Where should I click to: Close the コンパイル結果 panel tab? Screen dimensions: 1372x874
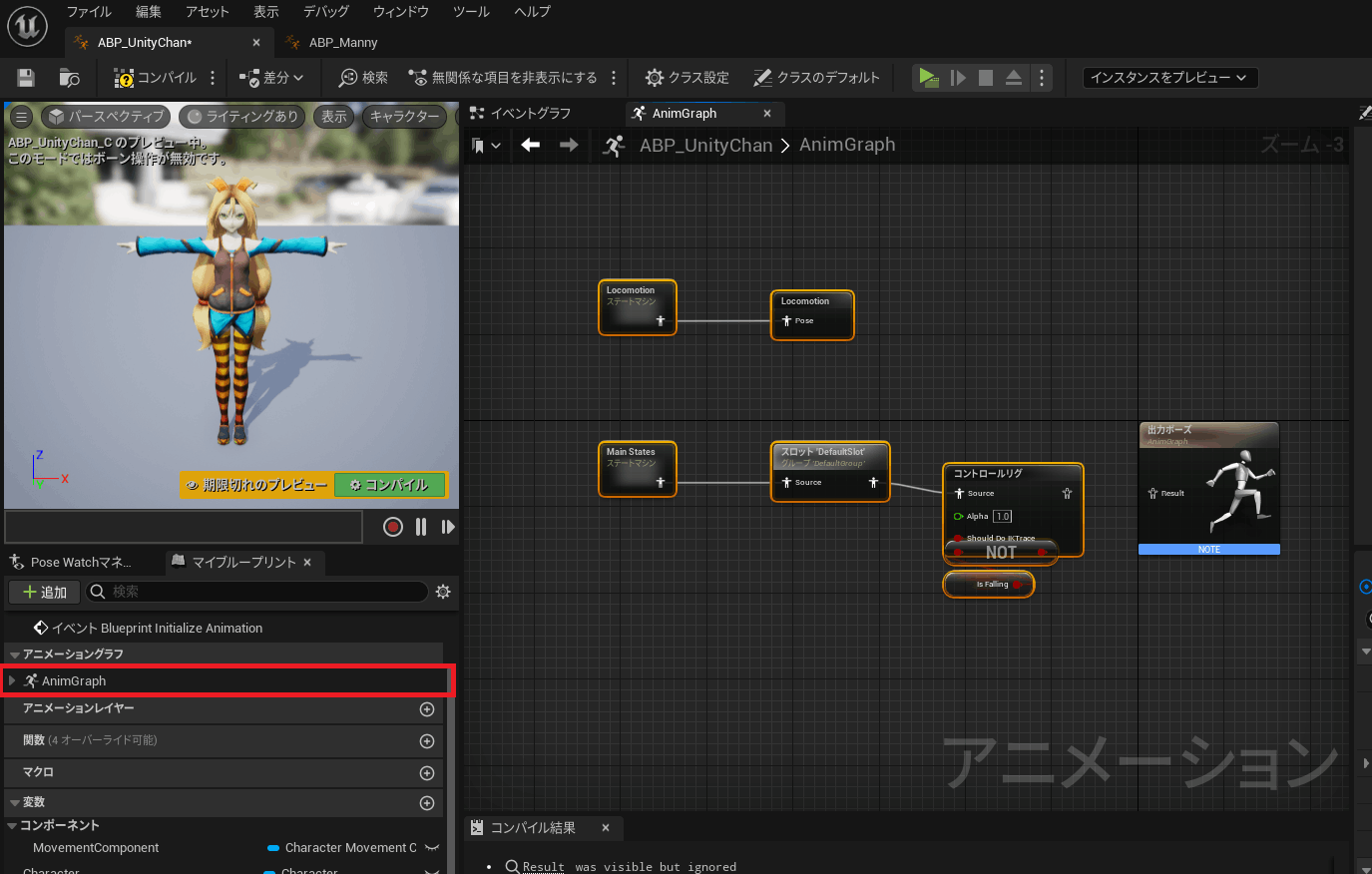pos(605,828)
